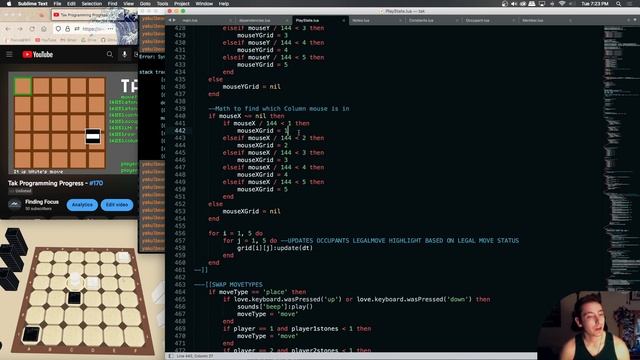Open the Sublime Text application menu
This screenshot has height=360, width=640.
point(33,4)
